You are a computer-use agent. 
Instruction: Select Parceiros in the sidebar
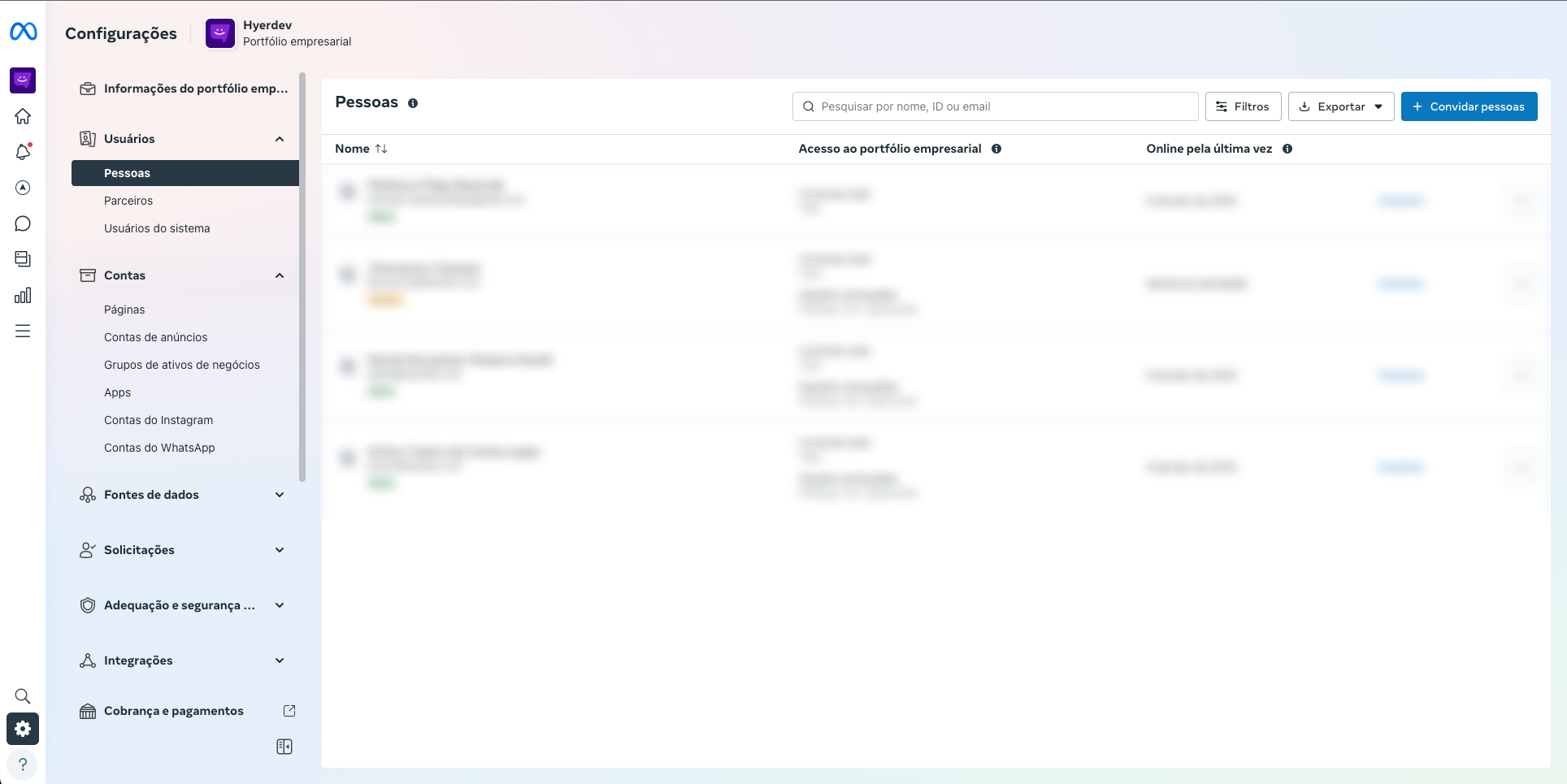click(128, 201)
